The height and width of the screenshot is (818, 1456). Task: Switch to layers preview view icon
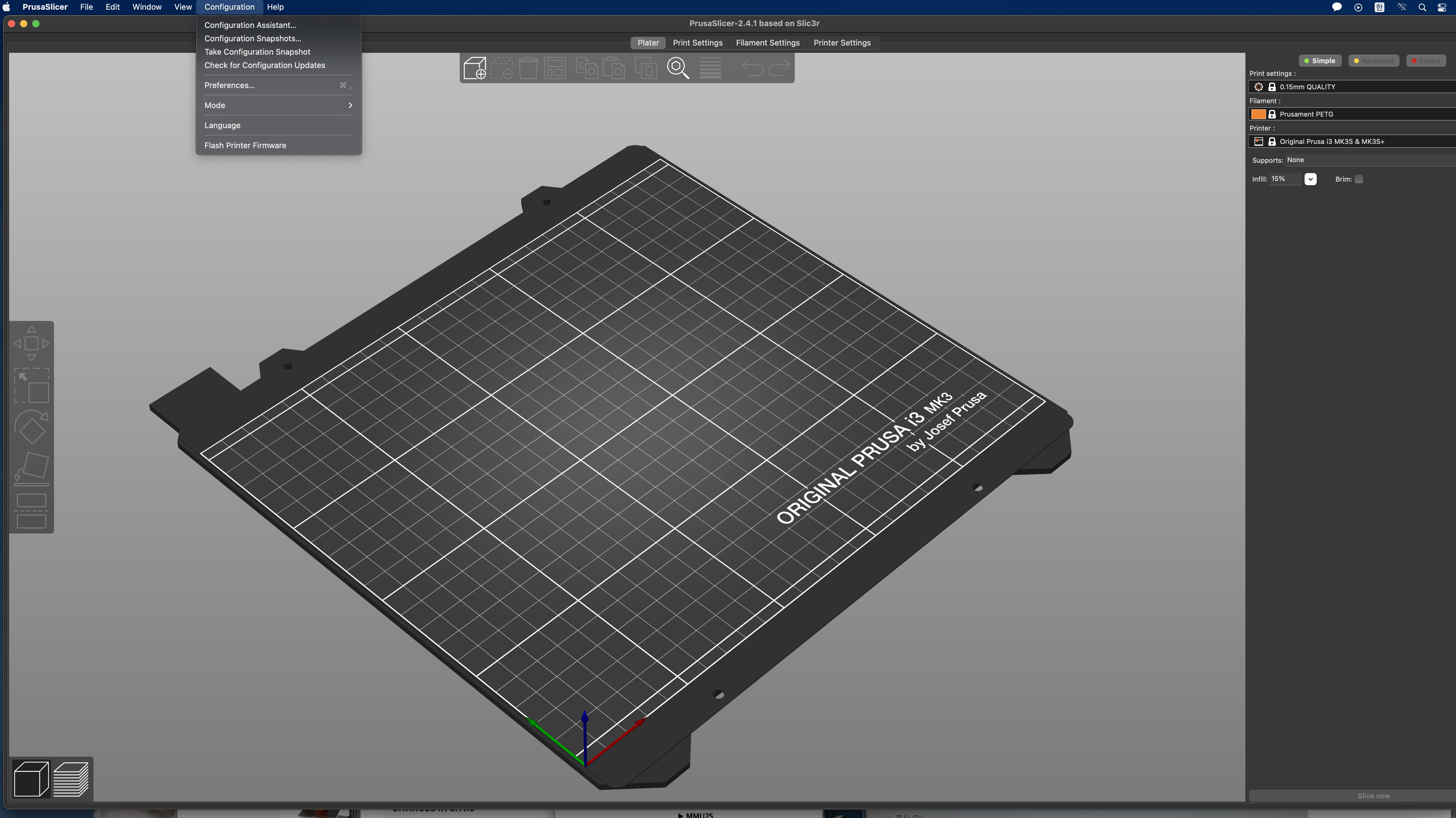[x=71, y=779]
